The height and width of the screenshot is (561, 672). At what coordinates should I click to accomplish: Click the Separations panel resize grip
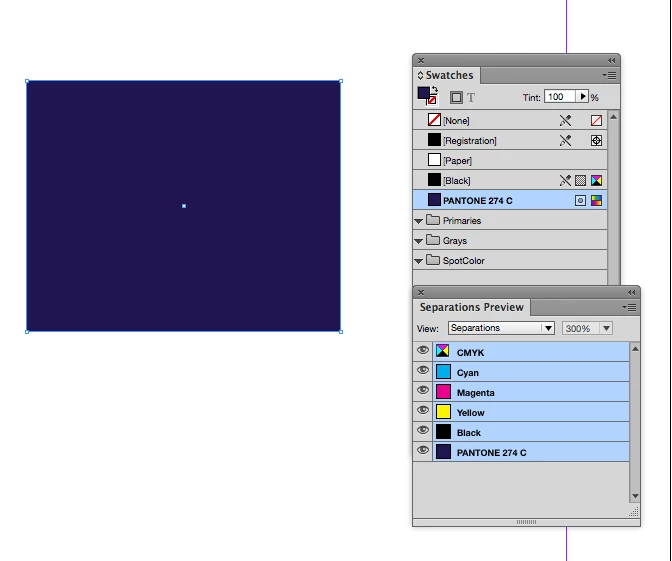pyautogui.click(x=634, y=512)
